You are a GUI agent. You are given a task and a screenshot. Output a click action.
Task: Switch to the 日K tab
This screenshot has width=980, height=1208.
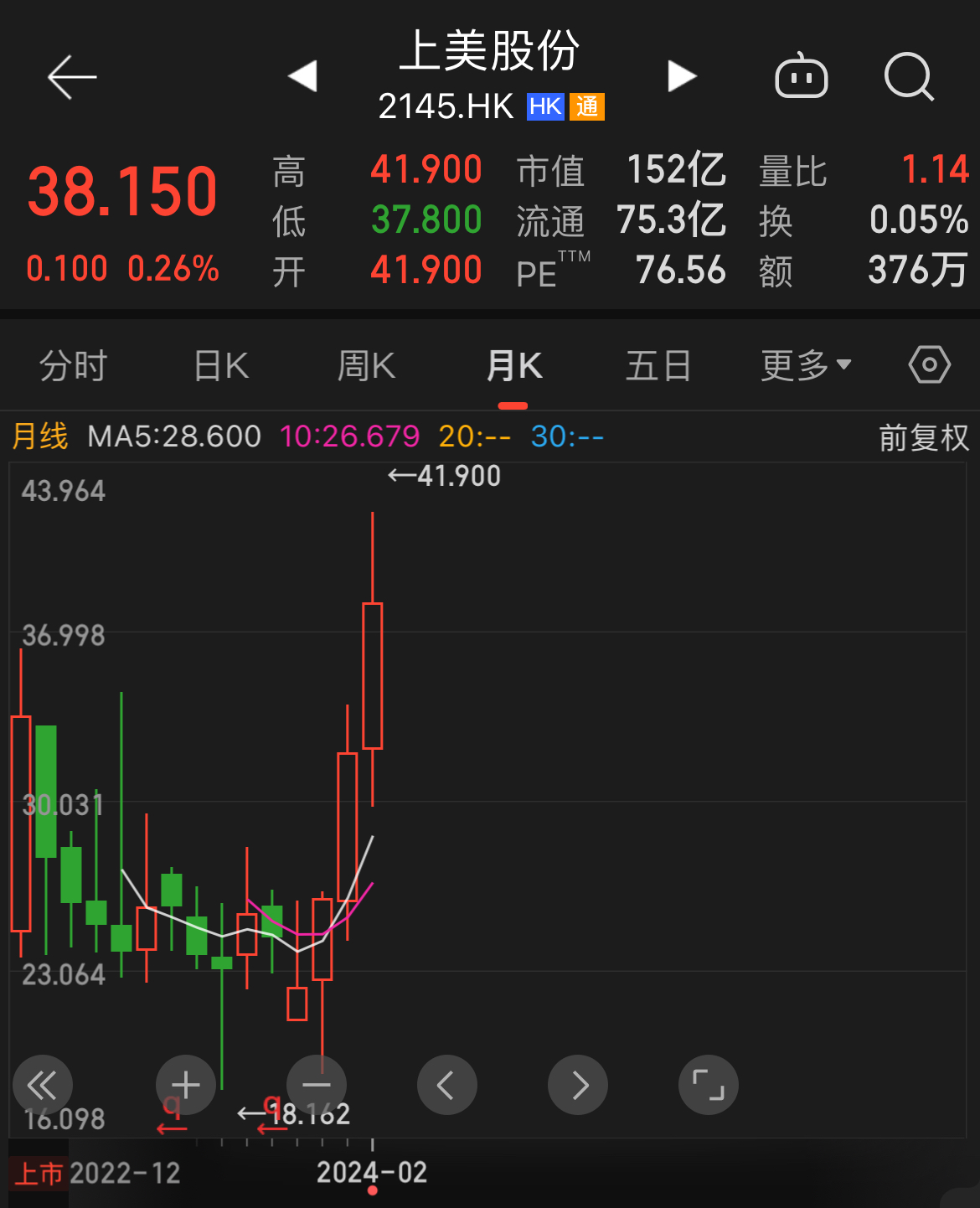pyautogui.click(x=221, y=366)
